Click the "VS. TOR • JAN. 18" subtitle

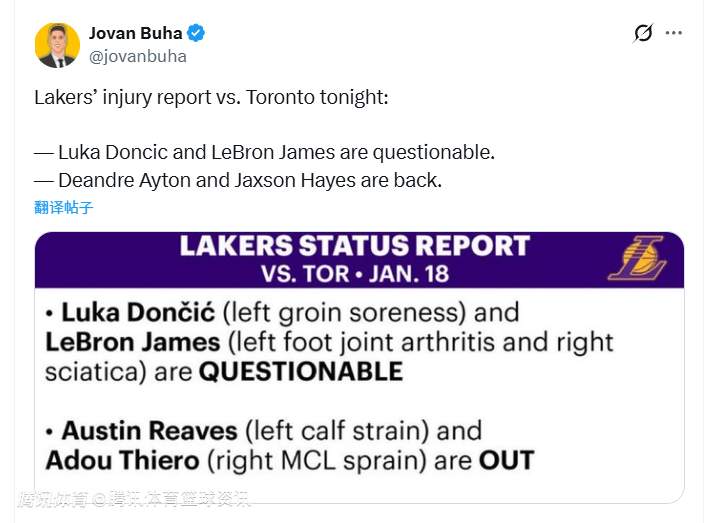pyautogui.click(x=355, y=273)
